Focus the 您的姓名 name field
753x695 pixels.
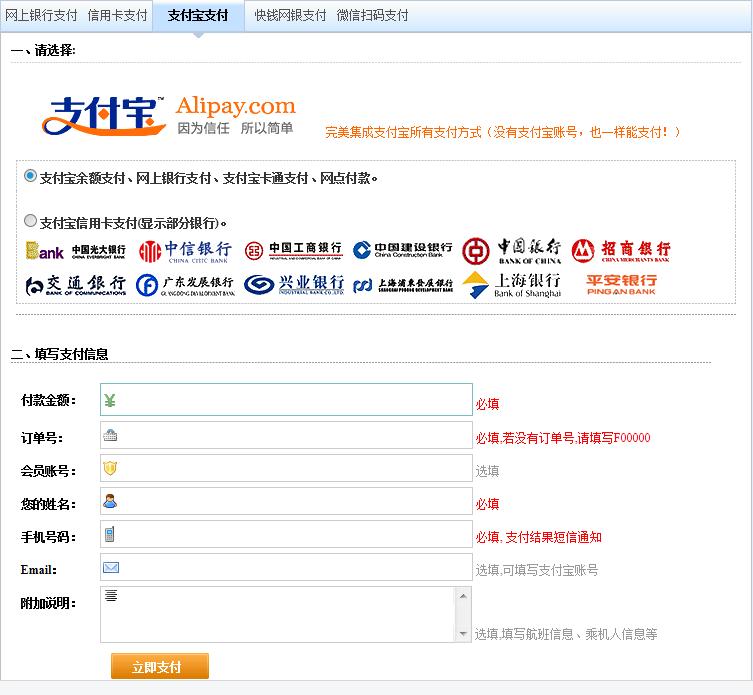286,501
